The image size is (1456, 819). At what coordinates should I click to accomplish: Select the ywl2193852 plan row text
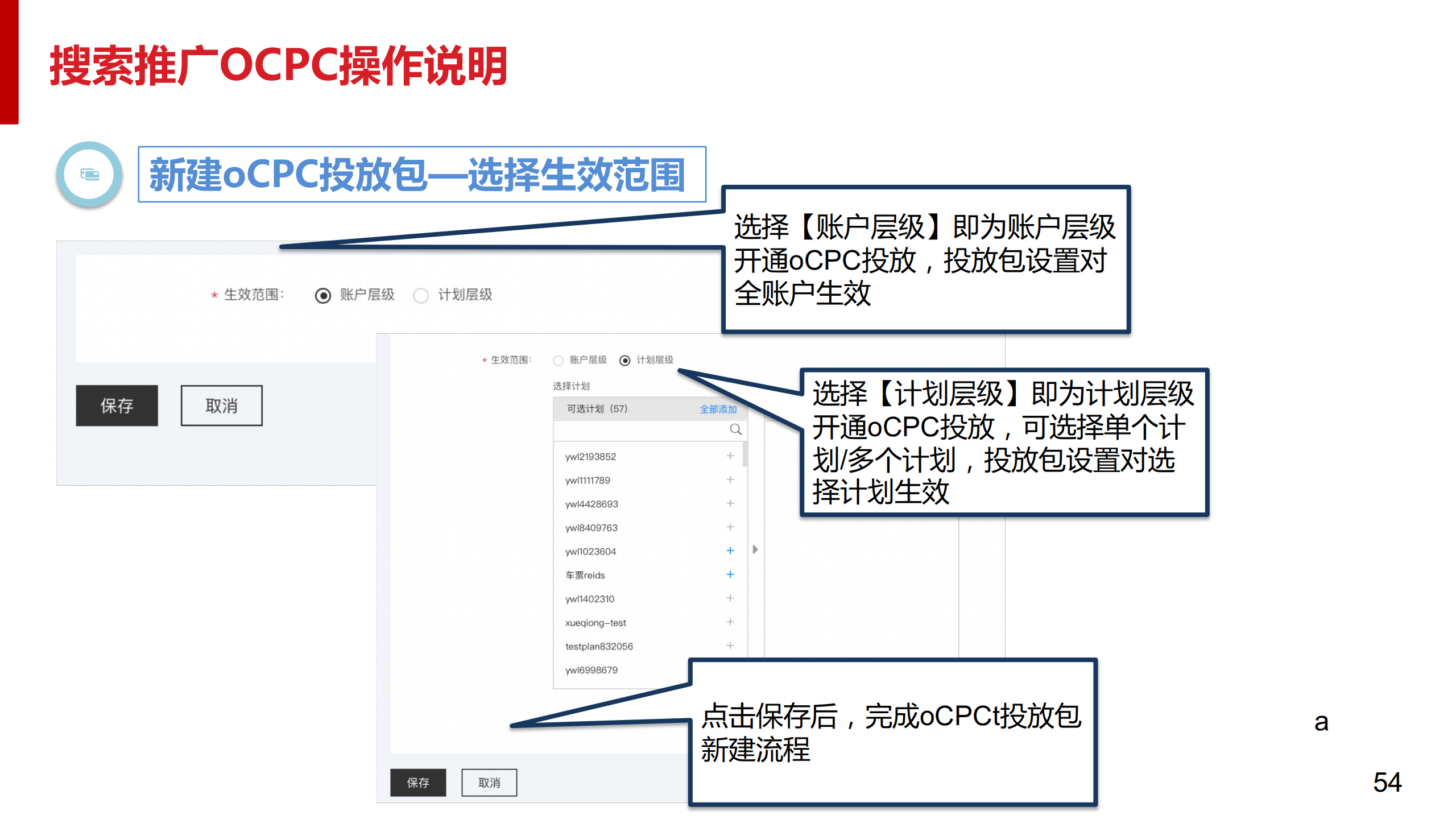pyautogui.click(x=590, y=457)
